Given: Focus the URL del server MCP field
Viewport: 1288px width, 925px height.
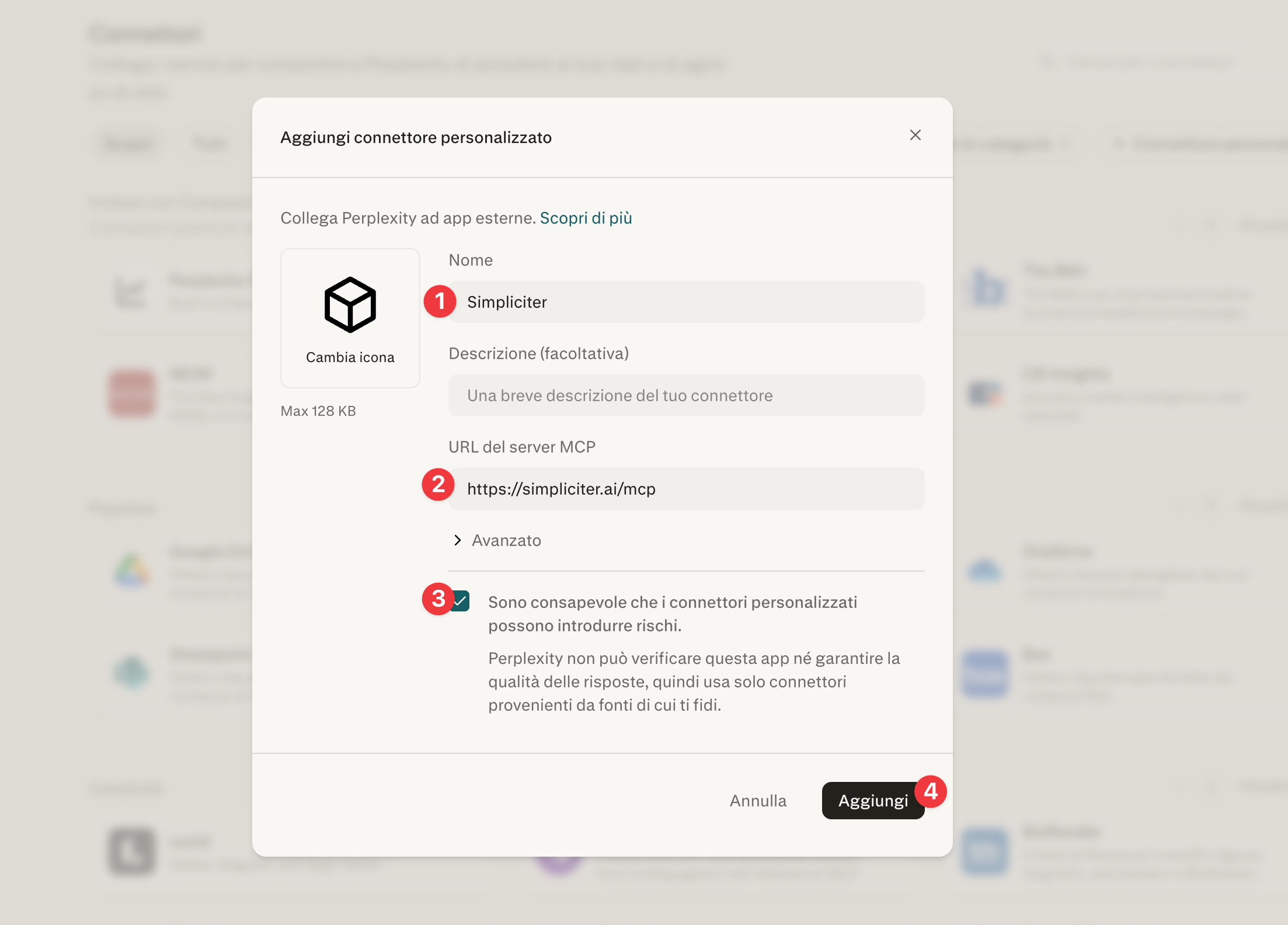Looking at the screenshot, I should 687,489.
